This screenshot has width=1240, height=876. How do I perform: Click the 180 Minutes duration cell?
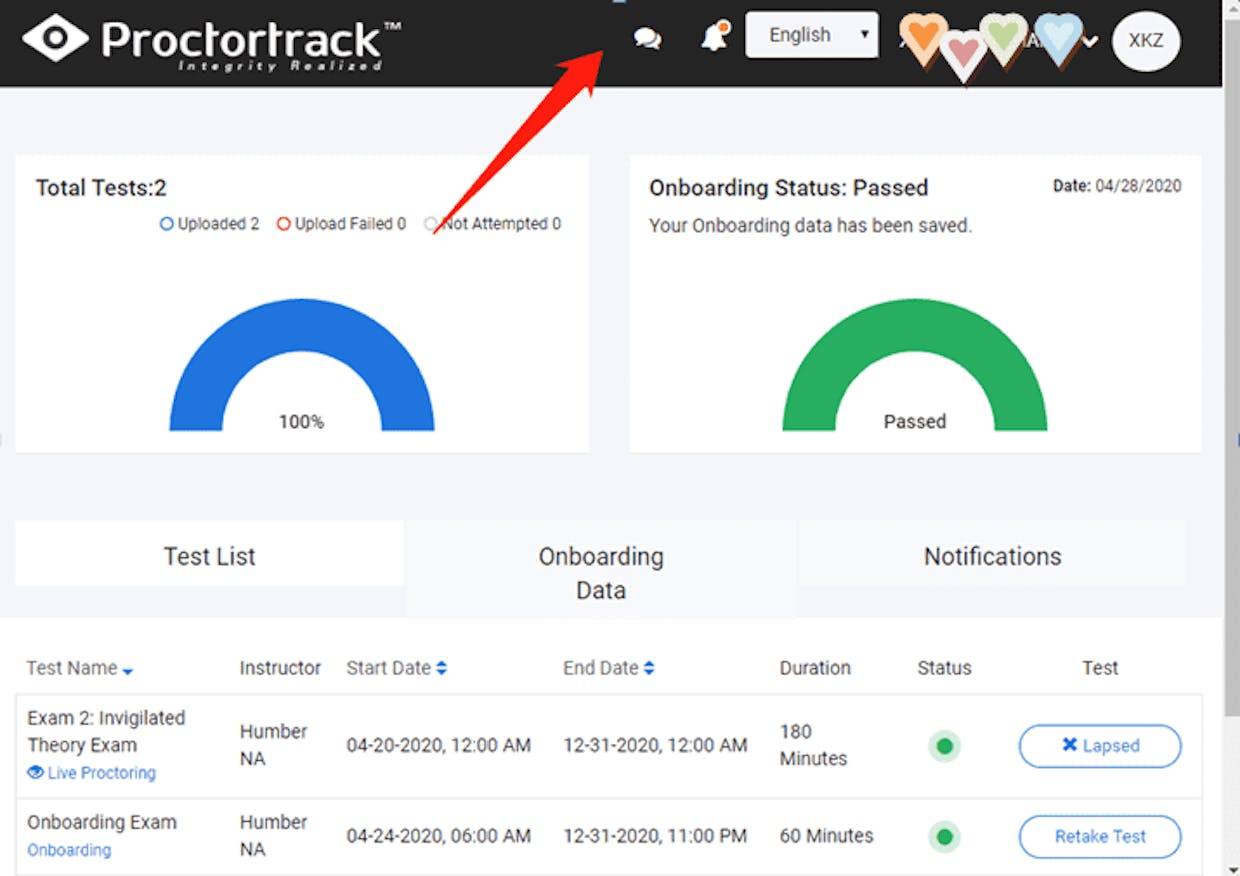(x=813, y=745)
